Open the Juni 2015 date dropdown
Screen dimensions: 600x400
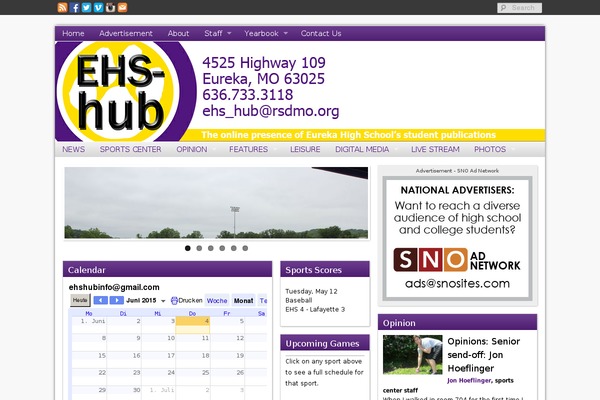146,300
